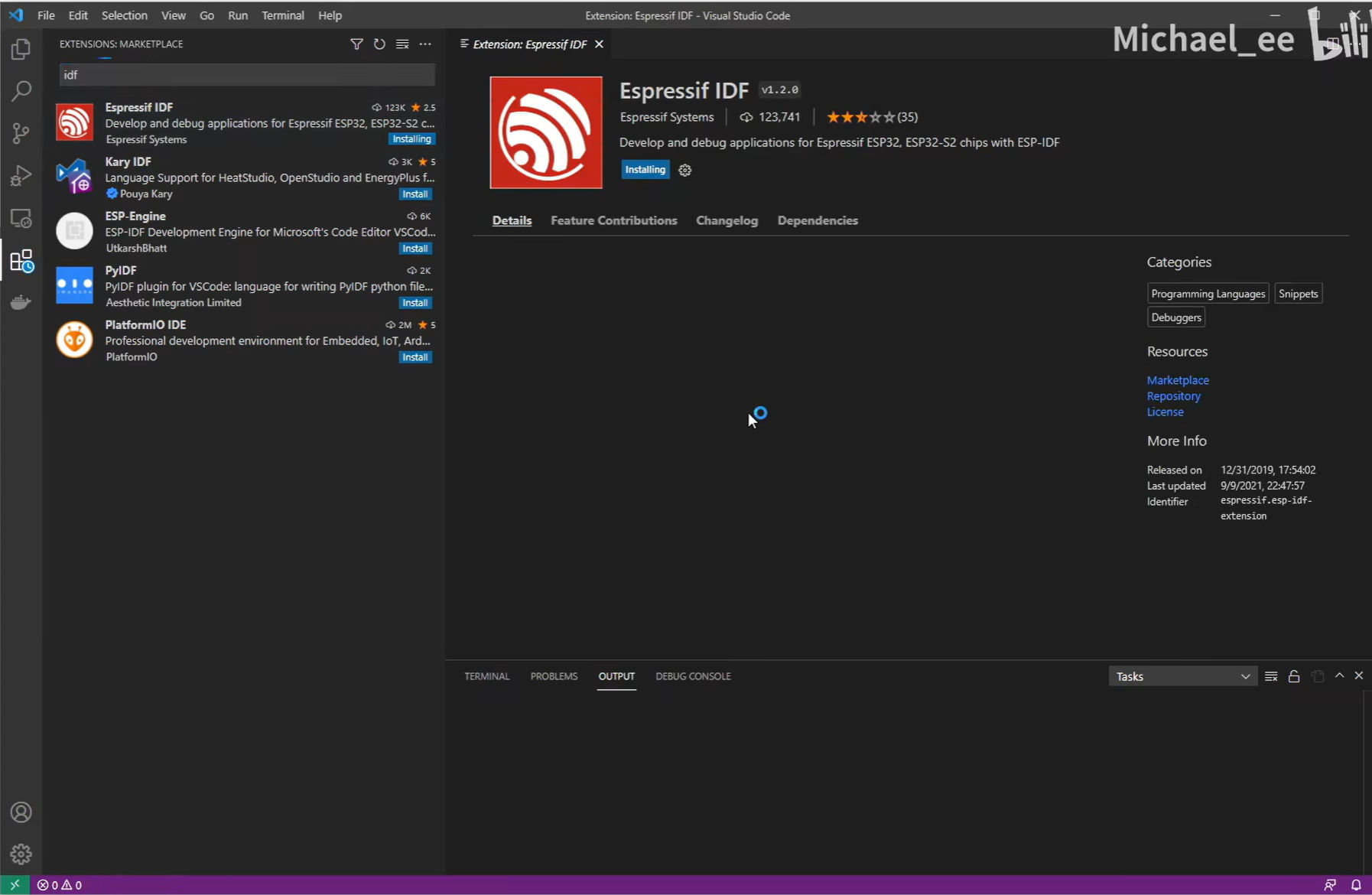Screen dimensions: 1372x895
Task: Clear the output panel
Action: 1271,676
